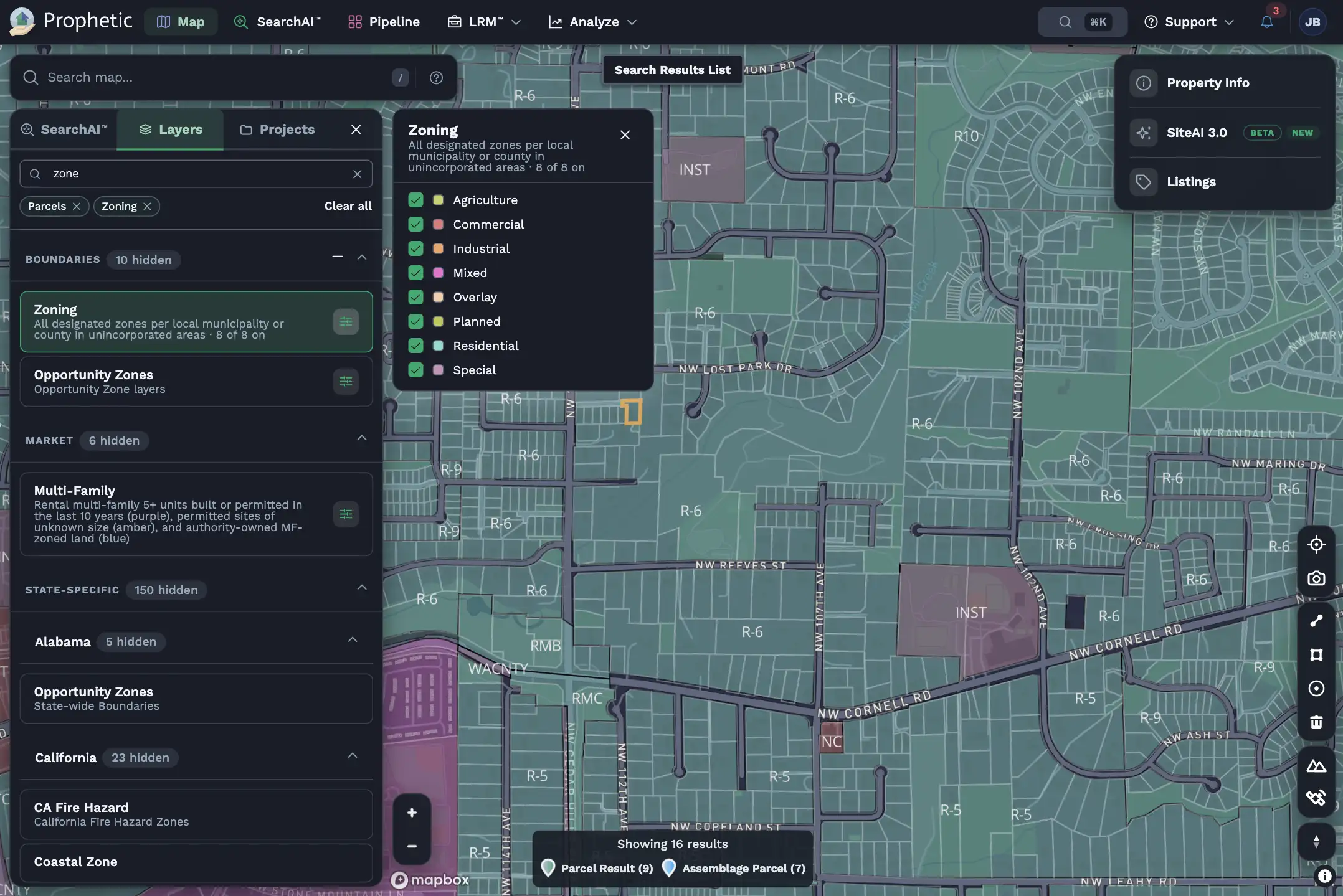Click the Mixed zoning pink swatch
The image size is (1343, 896).
click(x=438, y=273)
